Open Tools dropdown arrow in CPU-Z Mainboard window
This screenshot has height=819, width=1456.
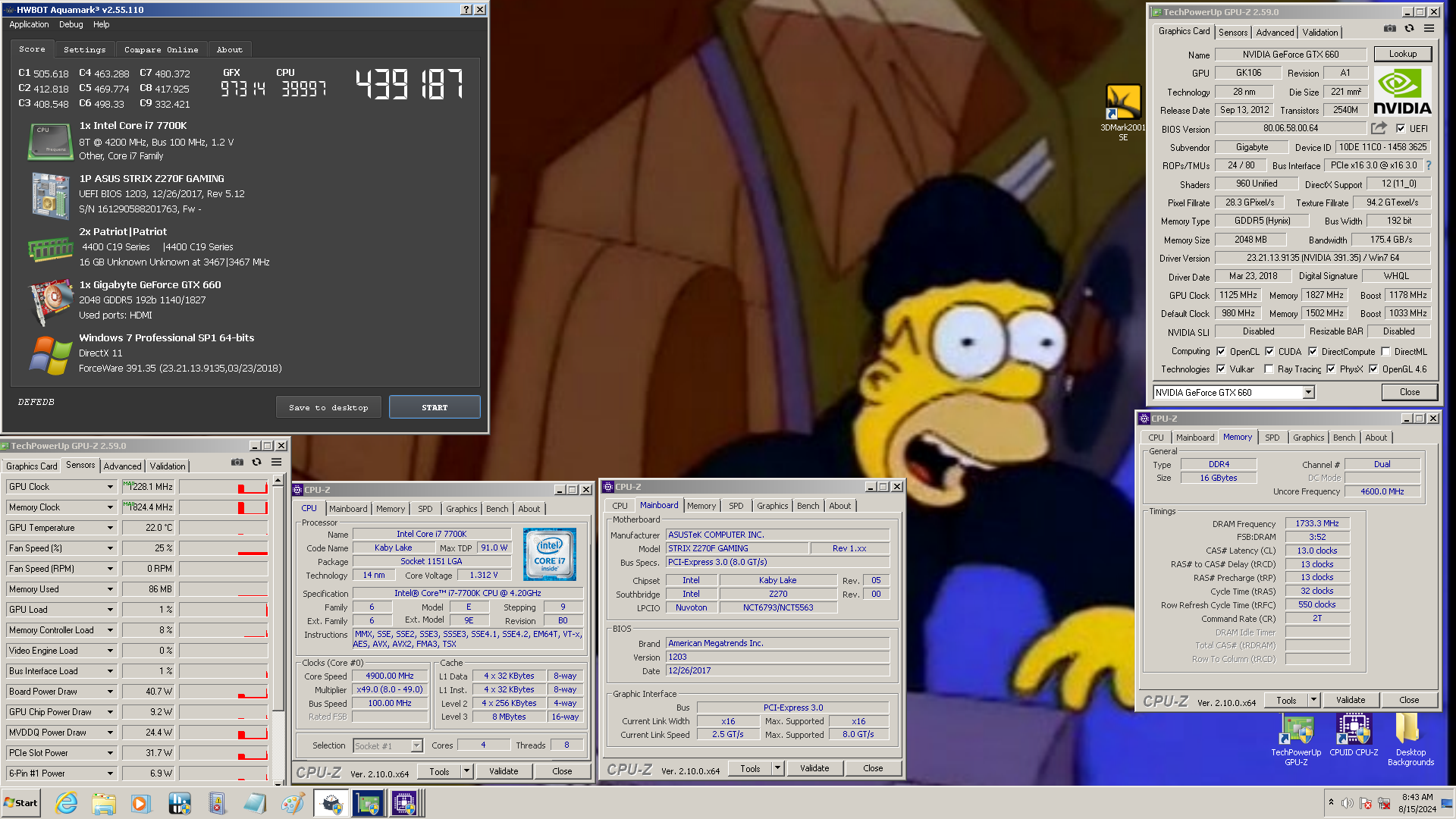pyautogui.click(x=777, y=769)
